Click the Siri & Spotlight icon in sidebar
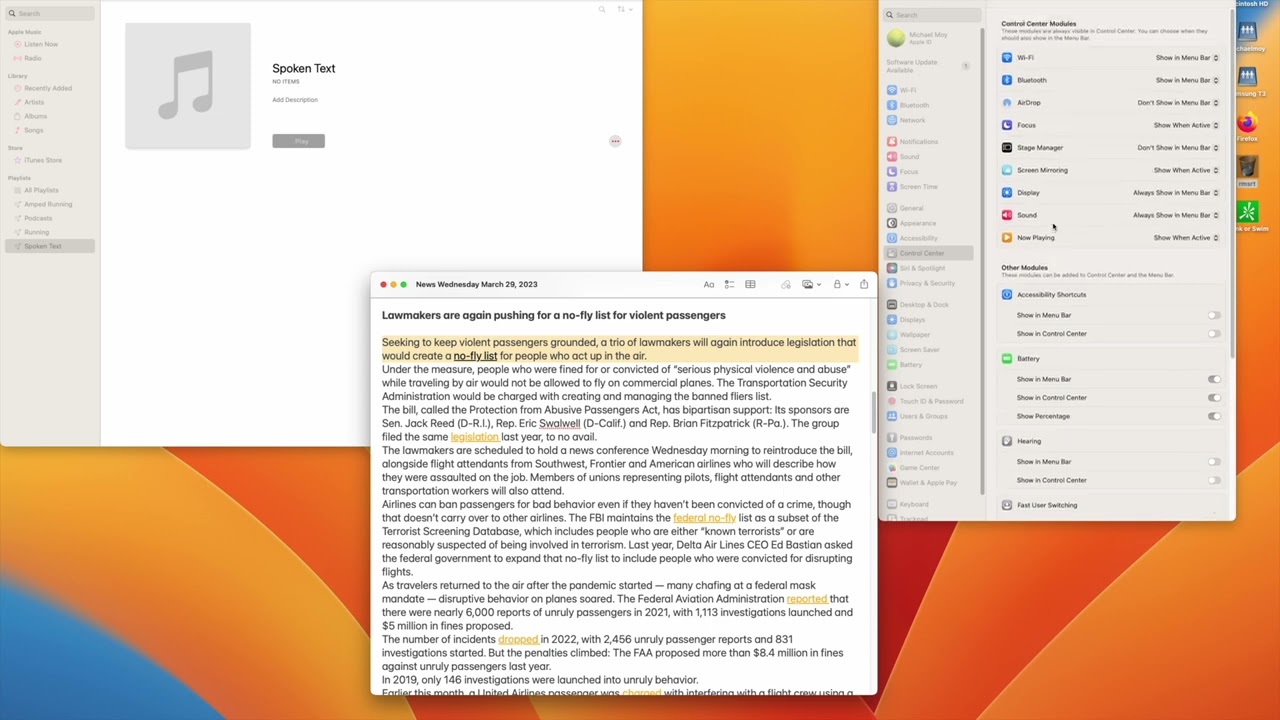This screenshot has height=720, width=1280. pyautogui.click(x=892, y=268)
